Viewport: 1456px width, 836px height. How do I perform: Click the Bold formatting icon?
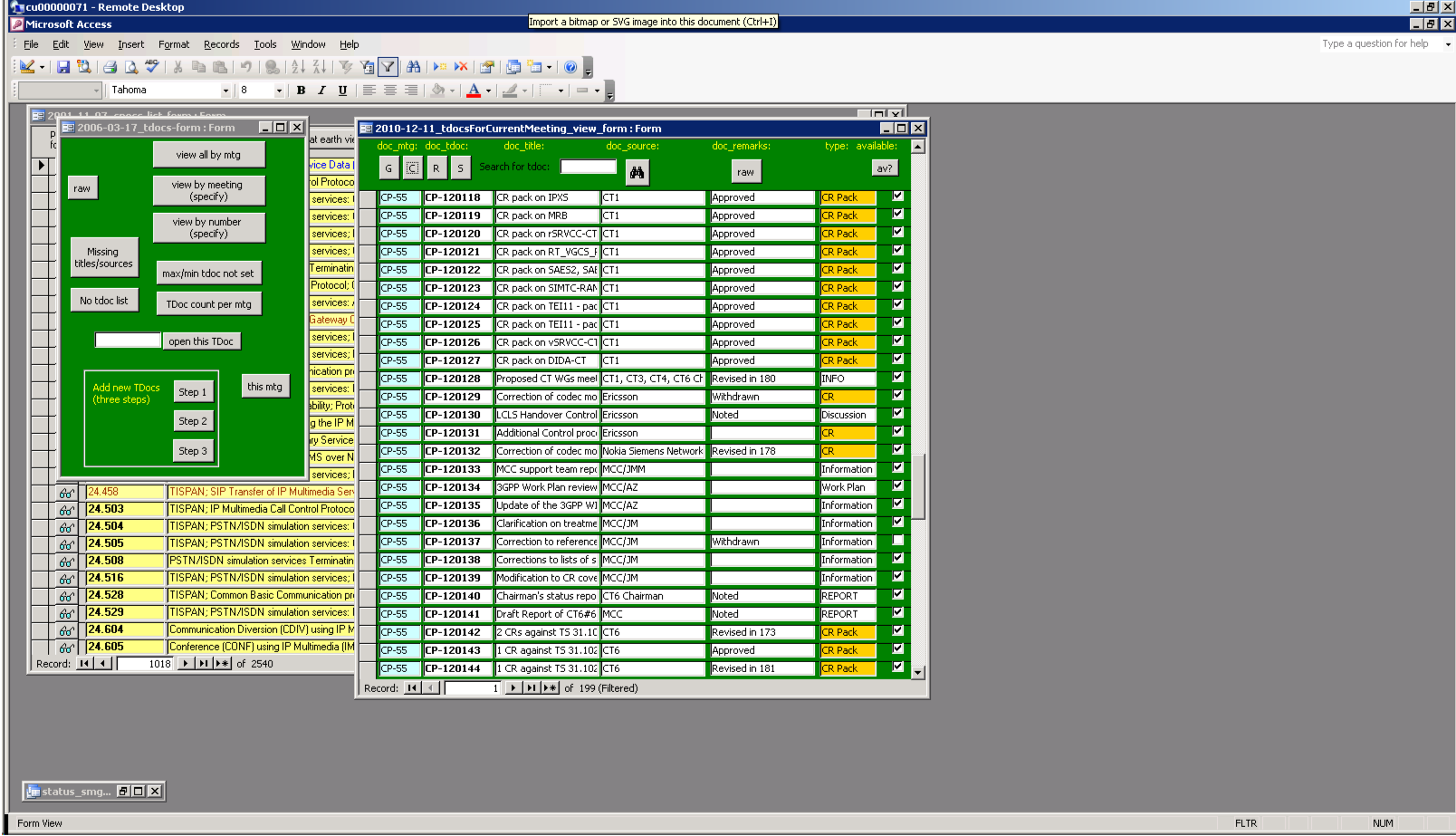click(301, 91)
